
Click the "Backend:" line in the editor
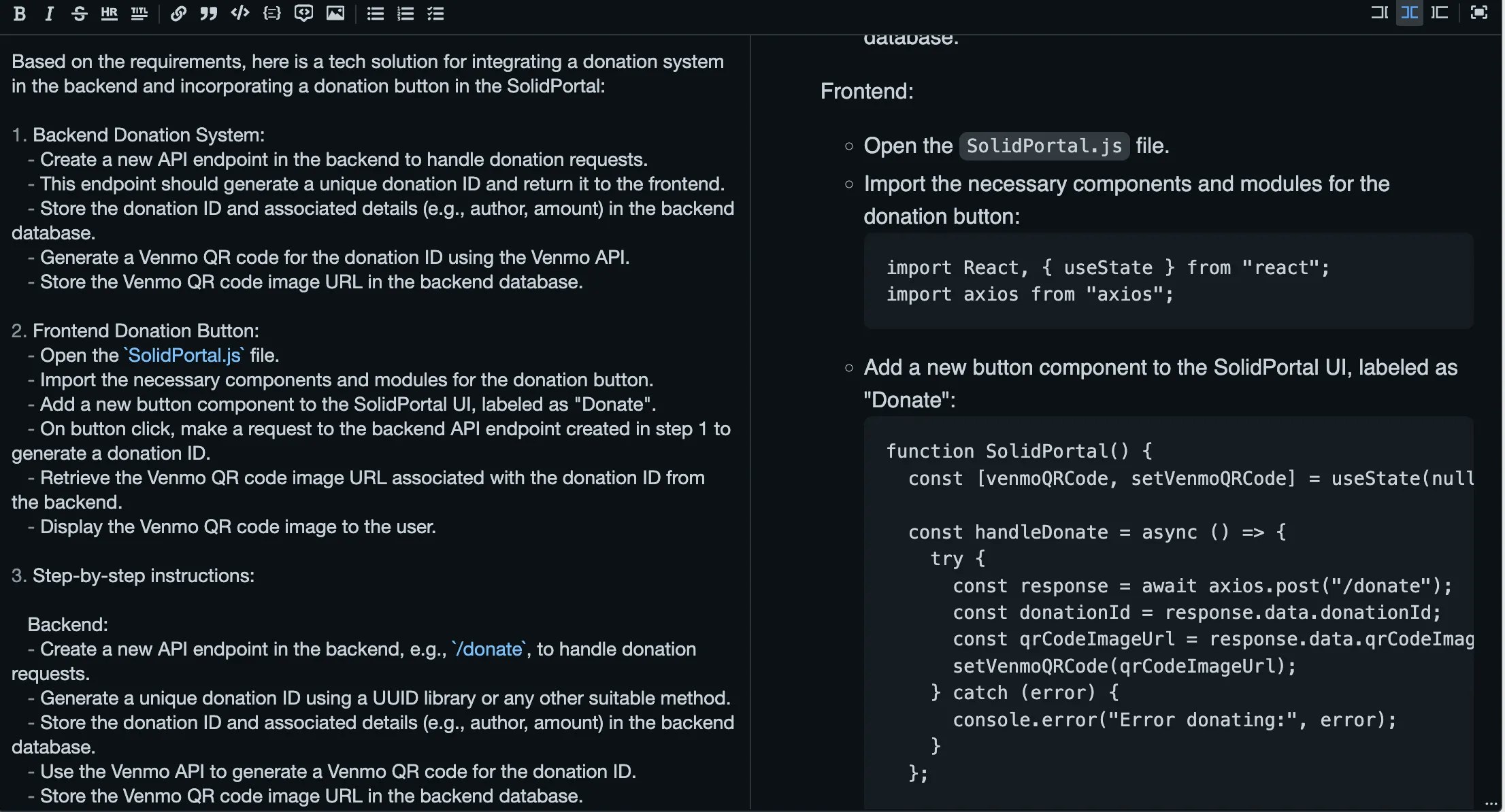tap(67, 624)
